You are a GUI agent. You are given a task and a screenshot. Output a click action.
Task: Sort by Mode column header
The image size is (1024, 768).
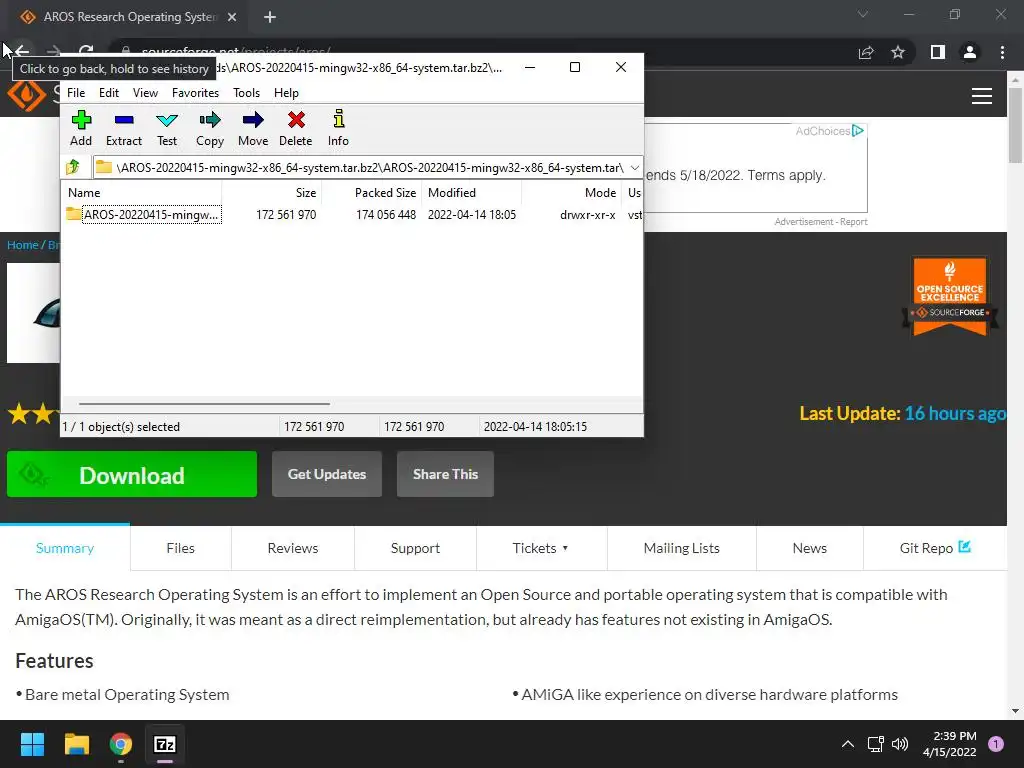click(571, 193)
